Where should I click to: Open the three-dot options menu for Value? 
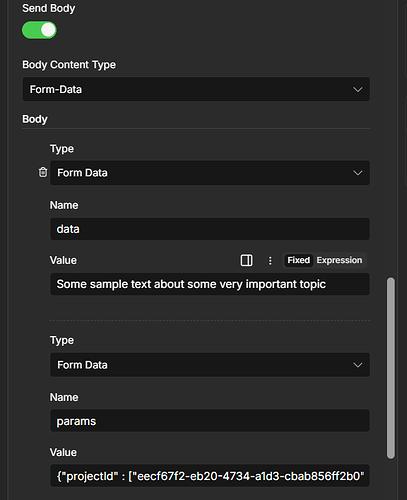click(x=270, y=261)
